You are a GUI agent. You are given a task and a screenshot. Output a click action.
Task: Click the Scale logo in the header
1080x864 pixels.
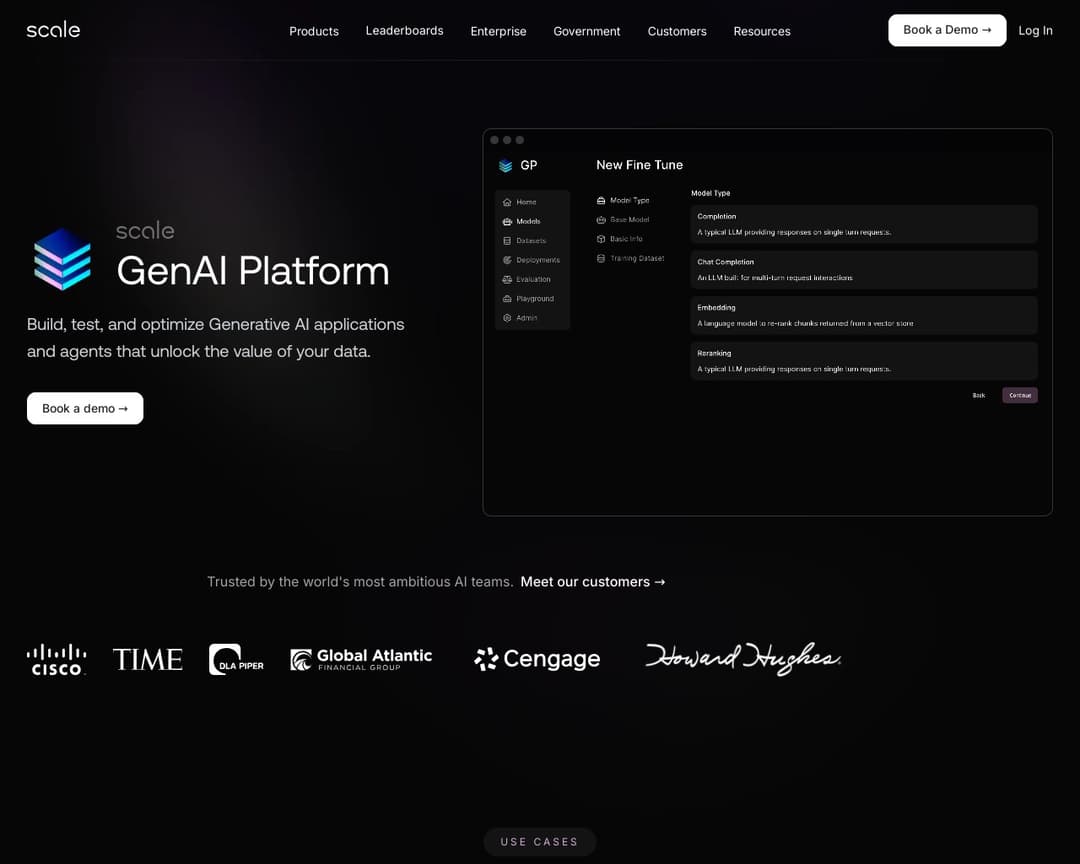tap(53, 30)
